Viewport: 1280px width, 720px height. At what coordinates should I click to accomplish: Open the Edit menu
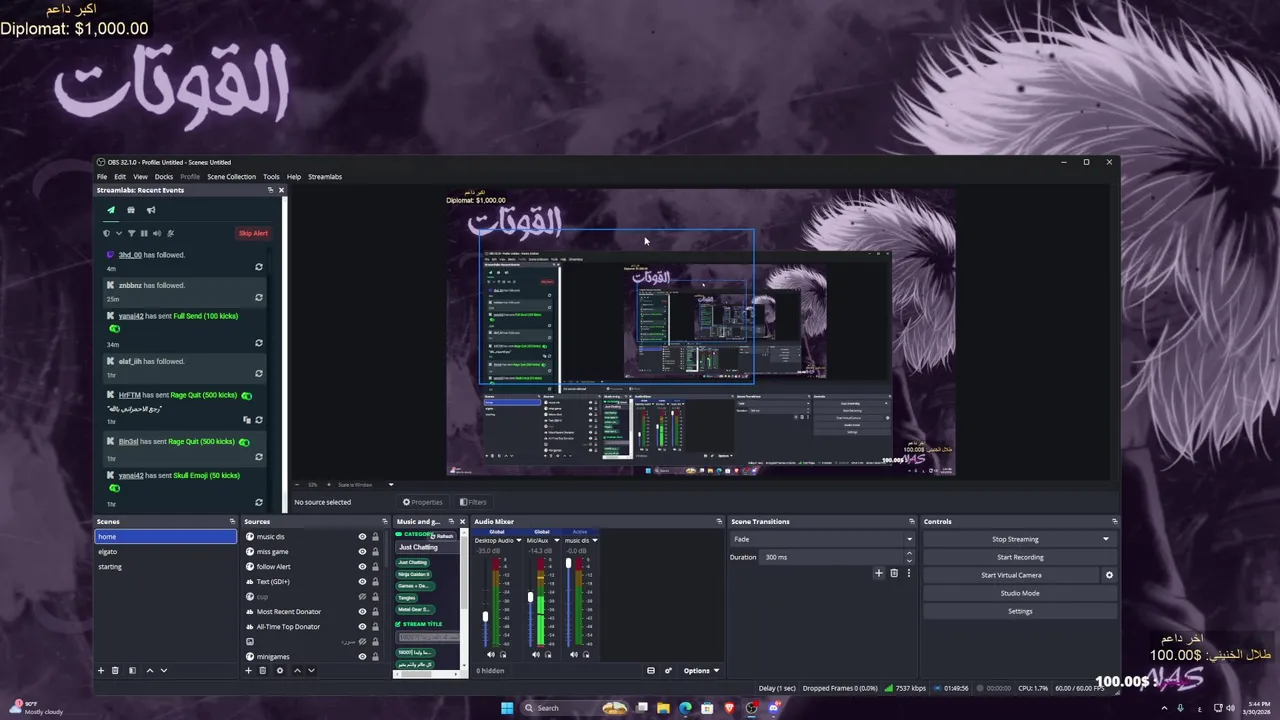[x=120, y=177]
